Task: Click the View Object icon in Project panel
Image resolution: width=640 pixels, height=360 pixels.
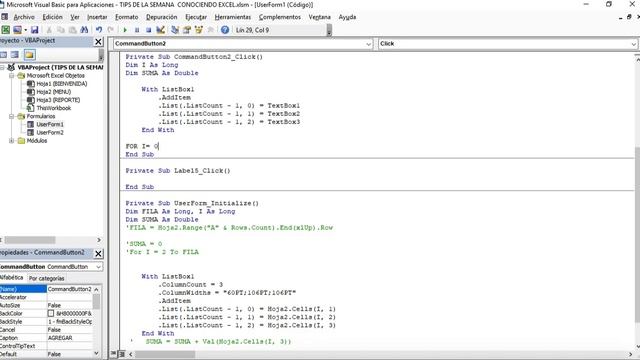Action: pos(15,55)
